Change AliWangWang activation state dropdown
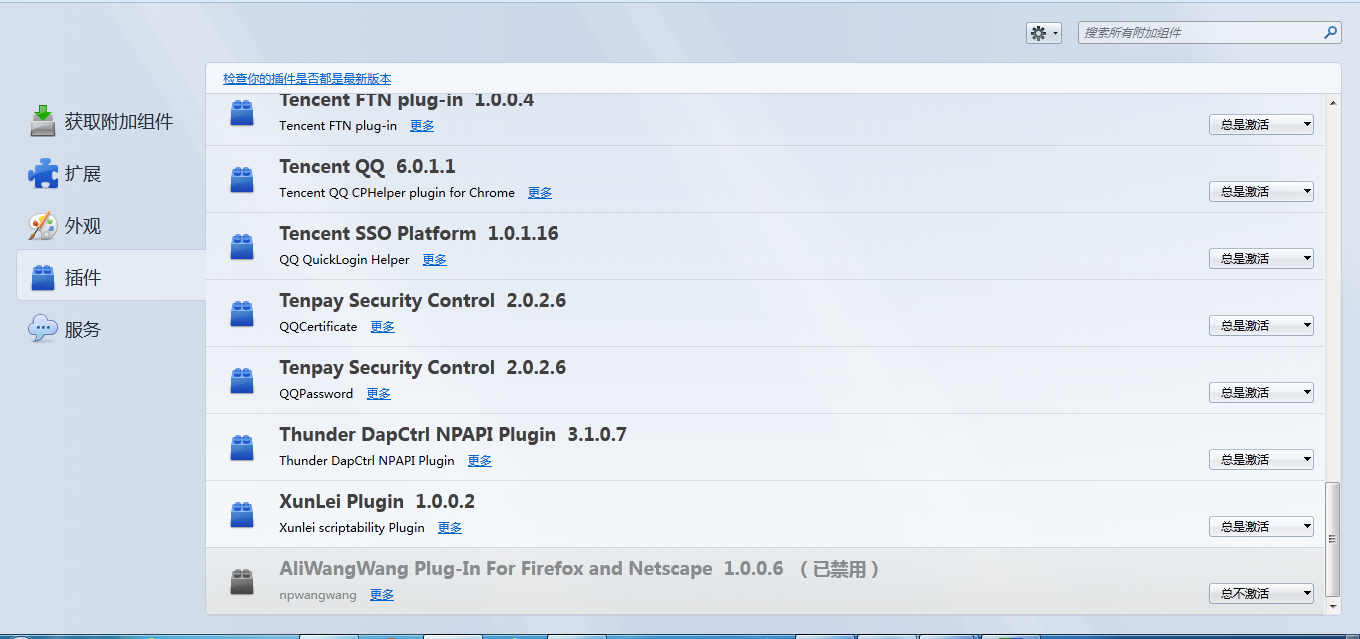The image size is (1360, 639). coord(1260,594)
